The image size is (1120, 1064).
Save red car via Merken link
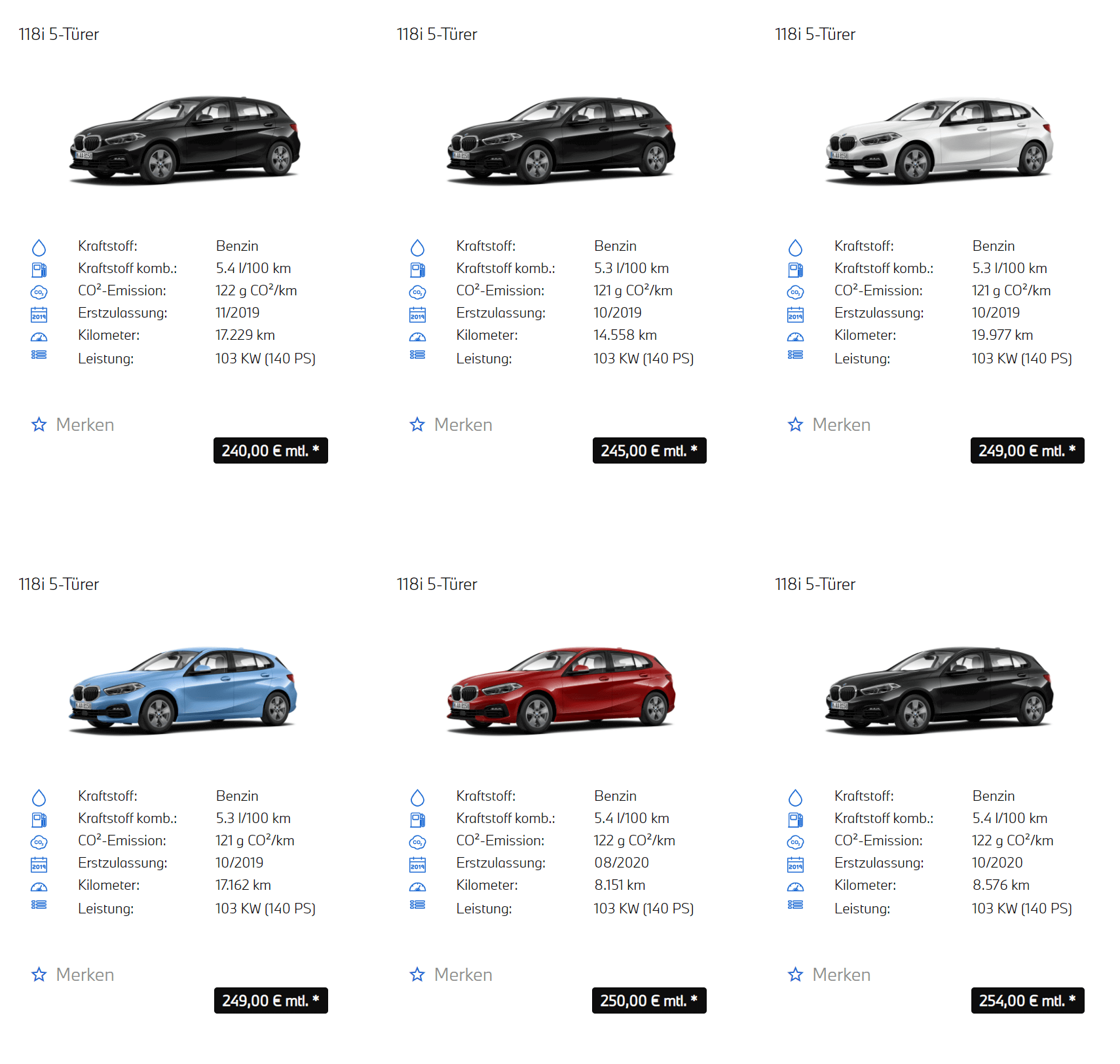click(x=463, y=974)
